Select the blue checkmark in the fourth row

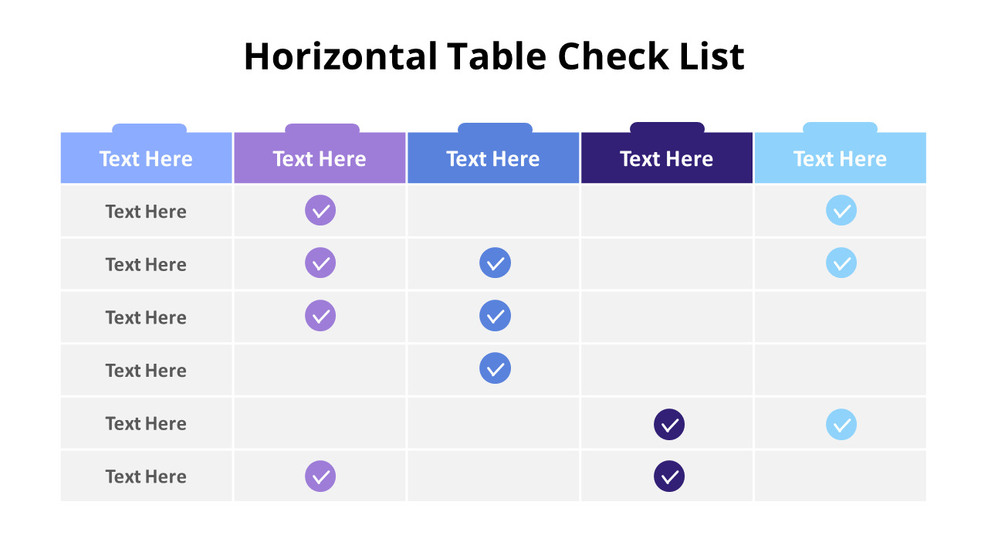pos(495,369)
